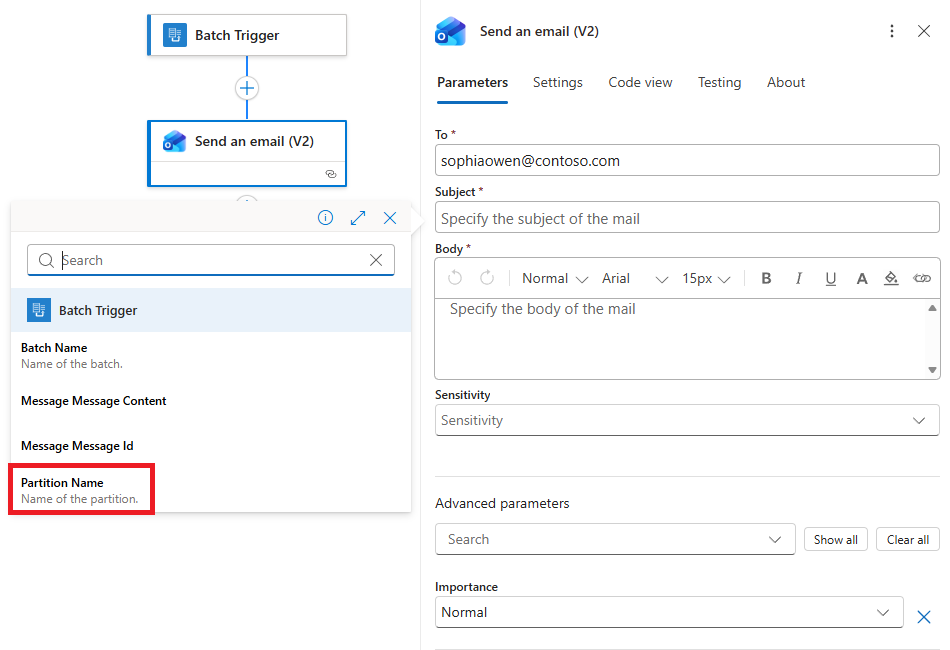The width and height of the screenshot is (950, 650).
Task: Click the body scrollbar down arrow
Action: 932,370
